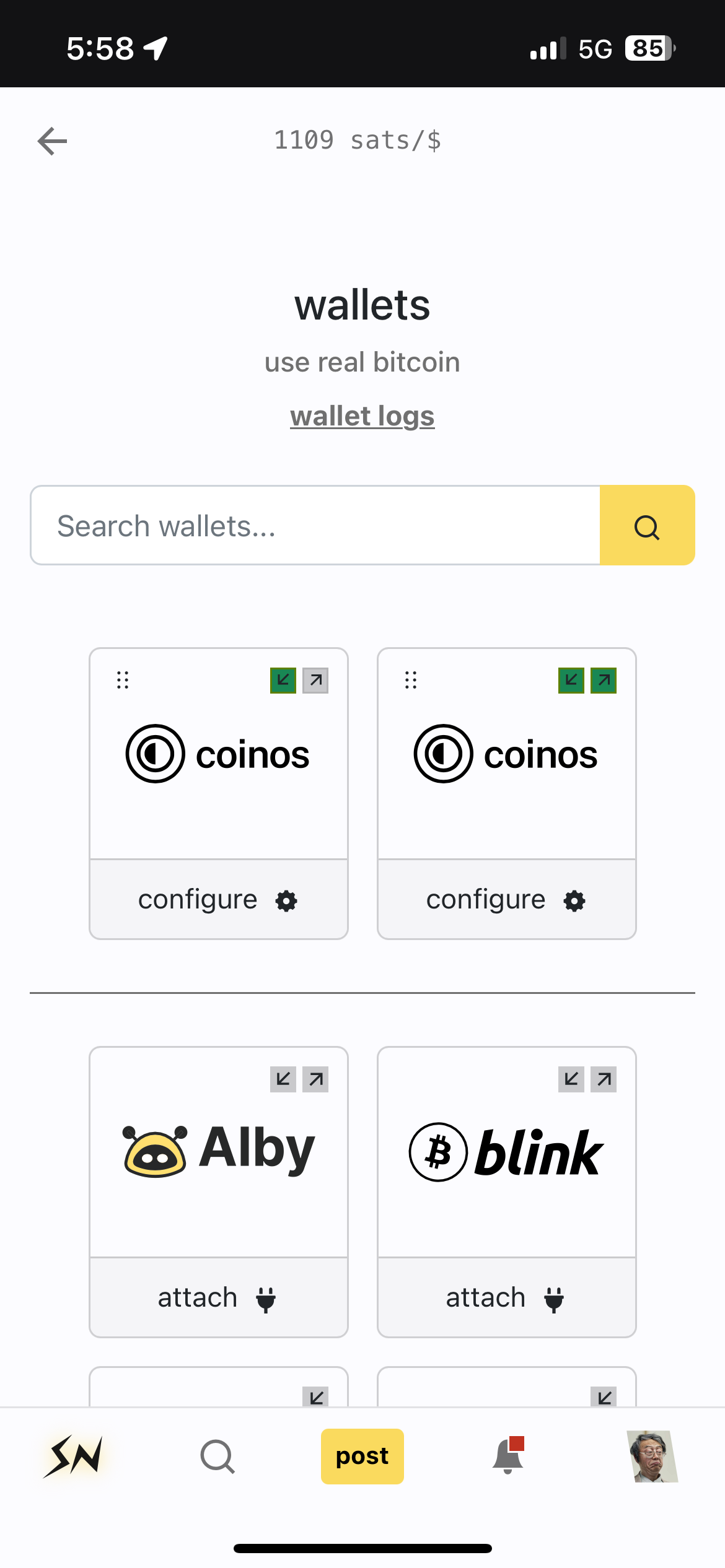Open the wallet logs link
The height and width of the screenshot is (1568, 725).
(362, 416)
